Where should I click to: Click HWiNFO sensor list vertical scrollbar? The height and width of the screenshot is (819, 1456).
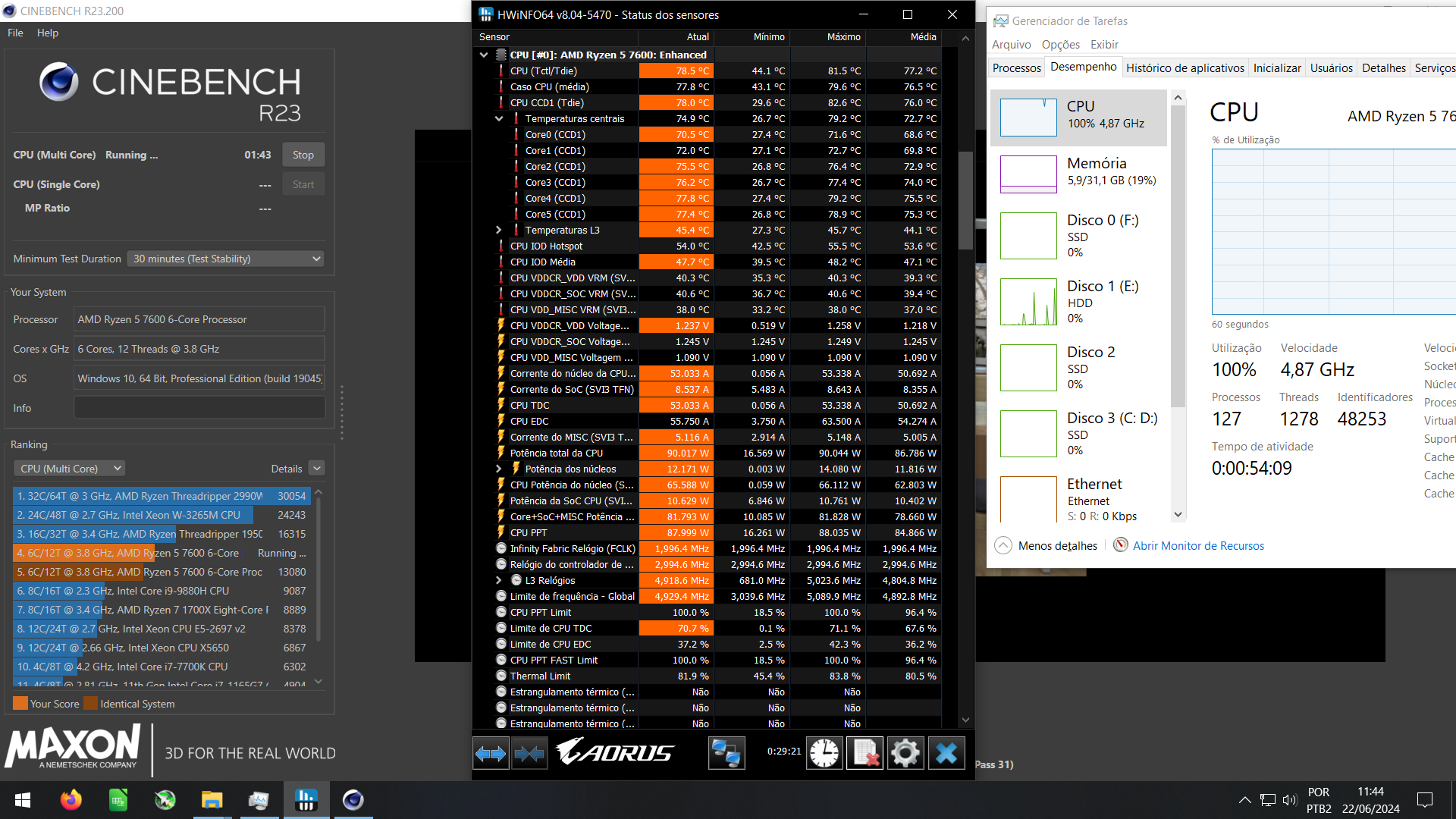(965, 201)
